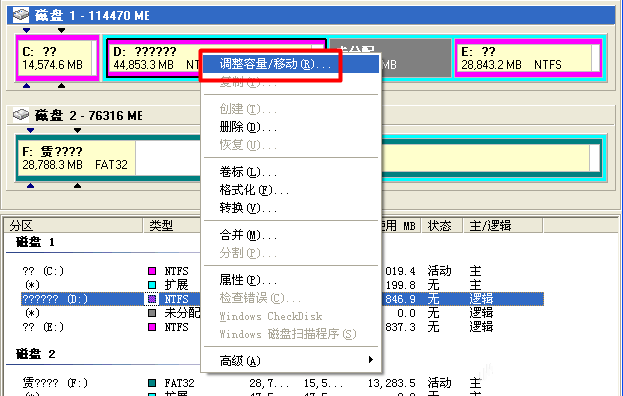The height and width of the screenshot is (396, 623).
Task: Click the 磁盘 2 group heading in list
Action: click(x=35, y=354)
